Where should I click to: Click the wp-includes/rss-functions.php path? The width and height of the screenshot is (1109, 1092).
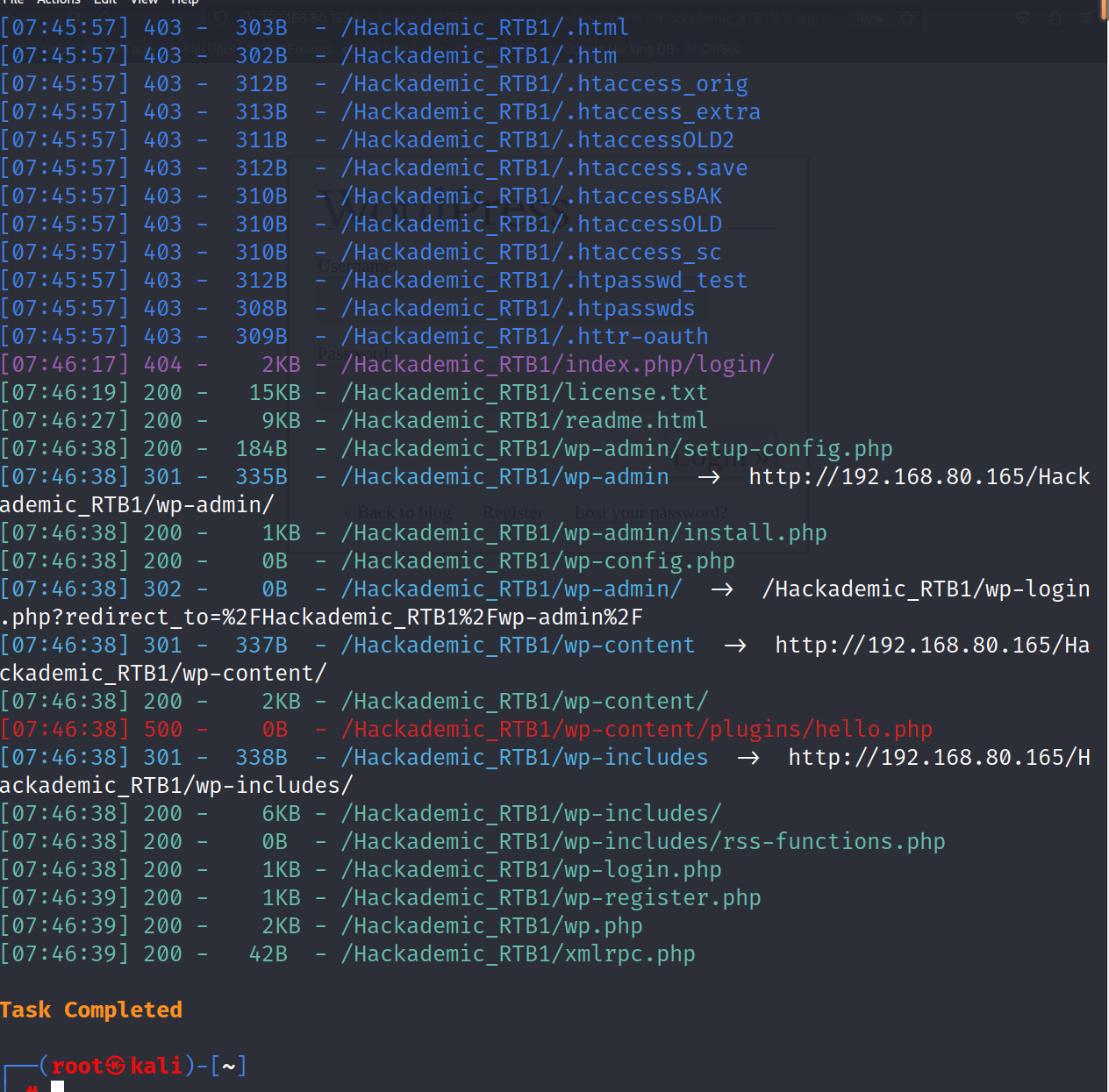642,841
